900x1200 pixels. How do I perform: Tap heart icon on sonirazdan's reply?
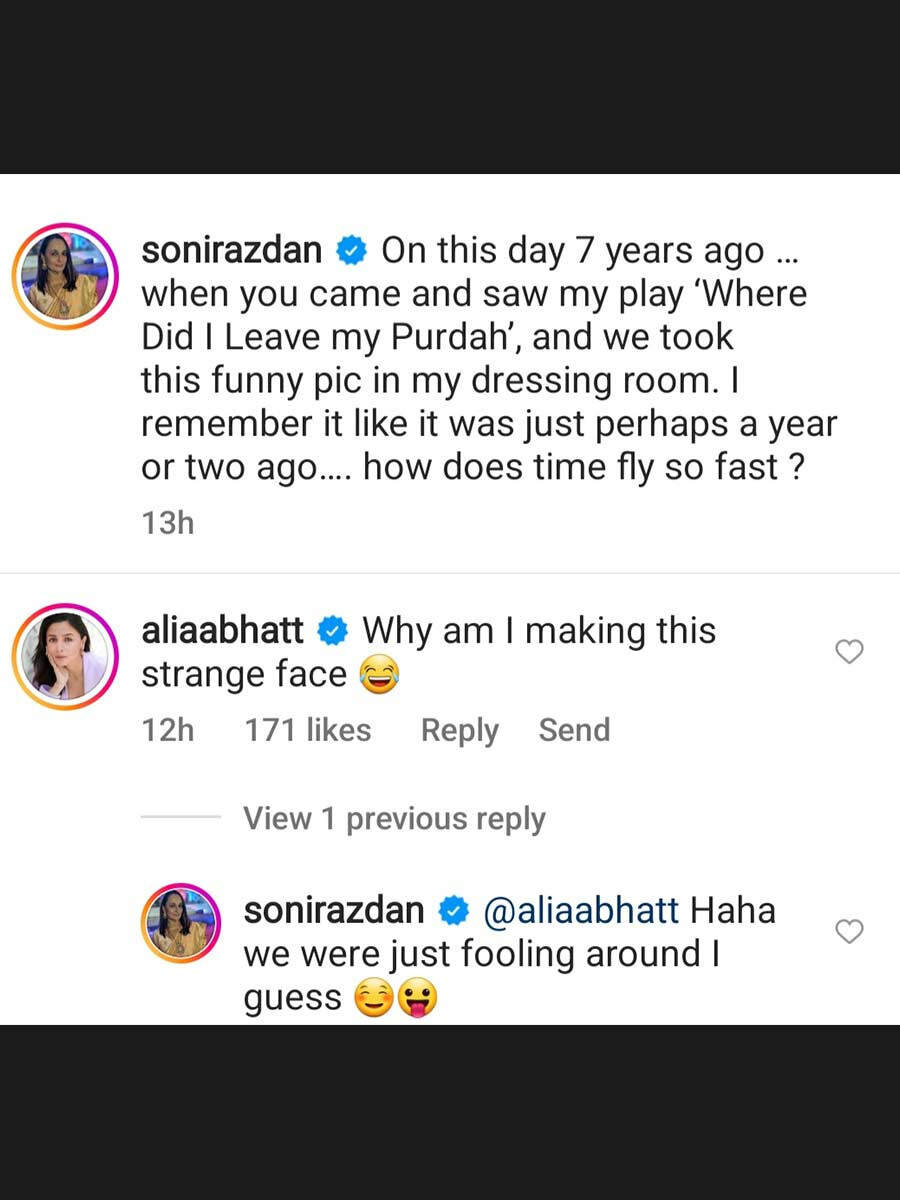[849, 932]
